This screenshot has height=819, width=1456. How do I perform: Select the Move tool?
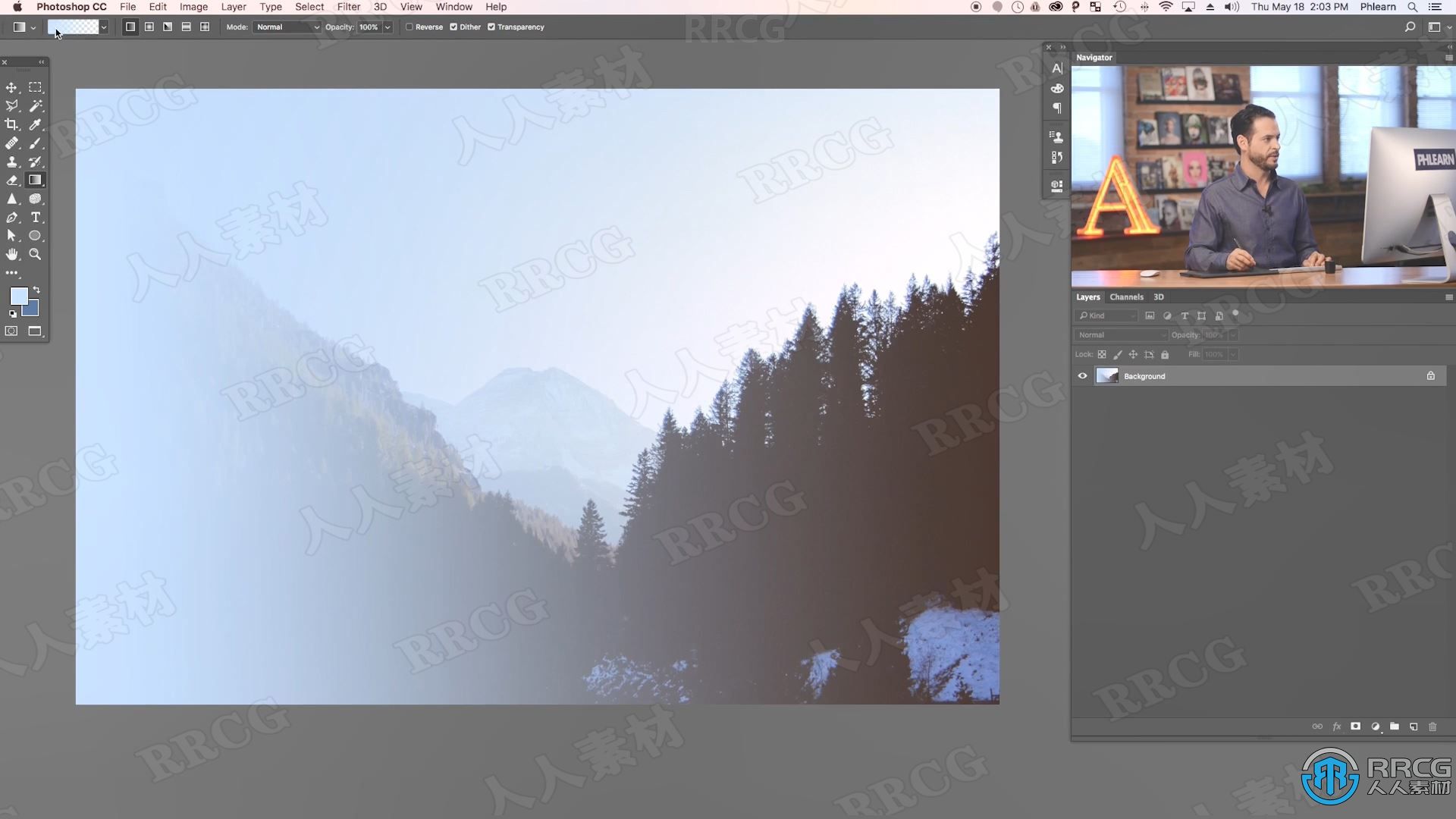pyautogui.click(x=12, y=88)
